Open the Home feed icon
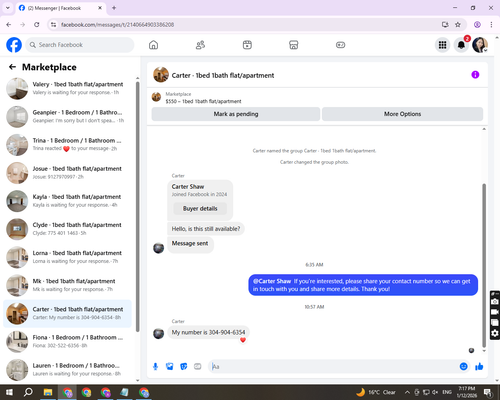Image resolution: width=500 pixels, height=400 pixels. (x=153, y=45)
